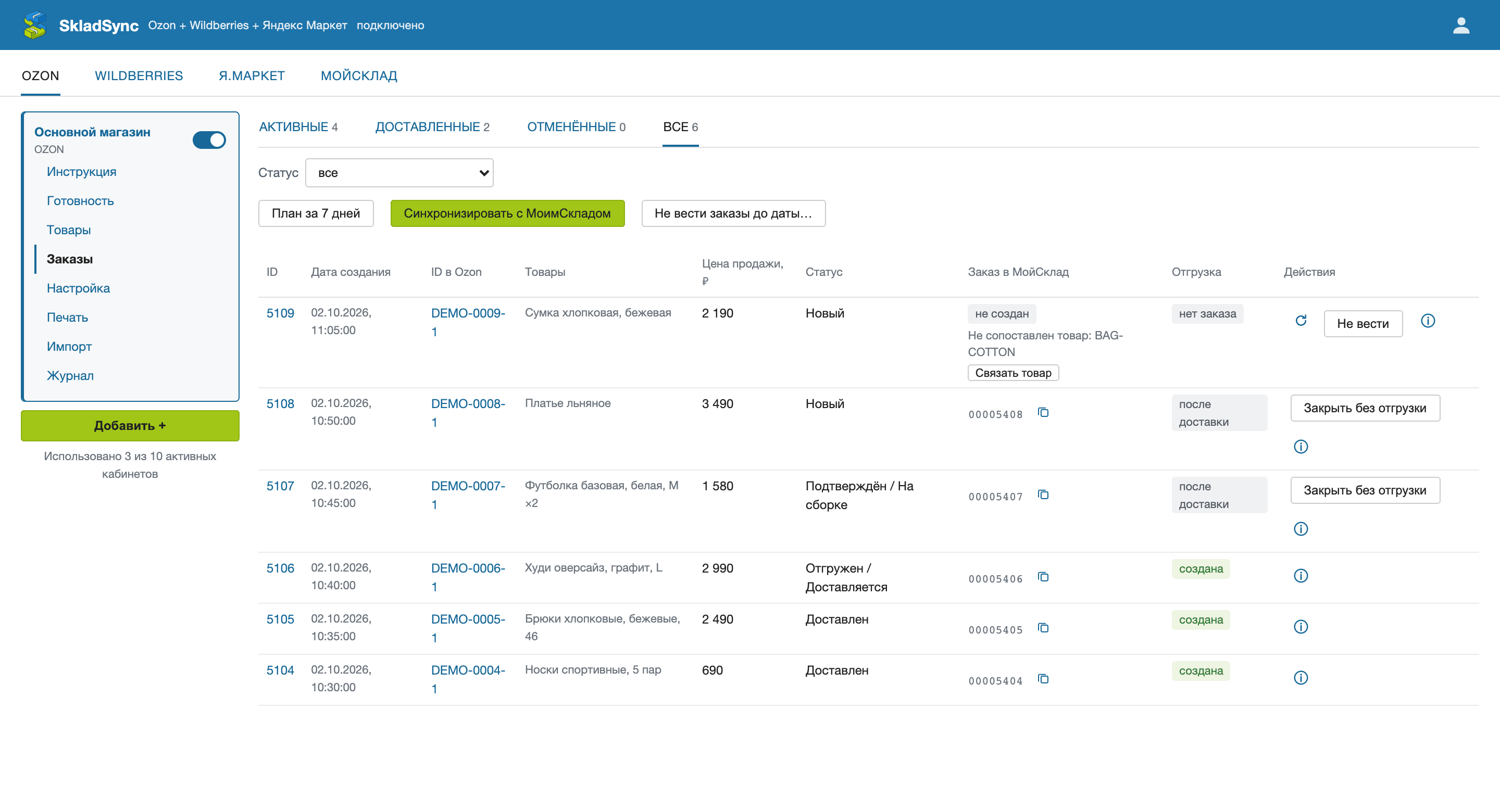1500x812 pixels.
Task: Open order ID 5106 link
Action: click(x=280, y=568)
